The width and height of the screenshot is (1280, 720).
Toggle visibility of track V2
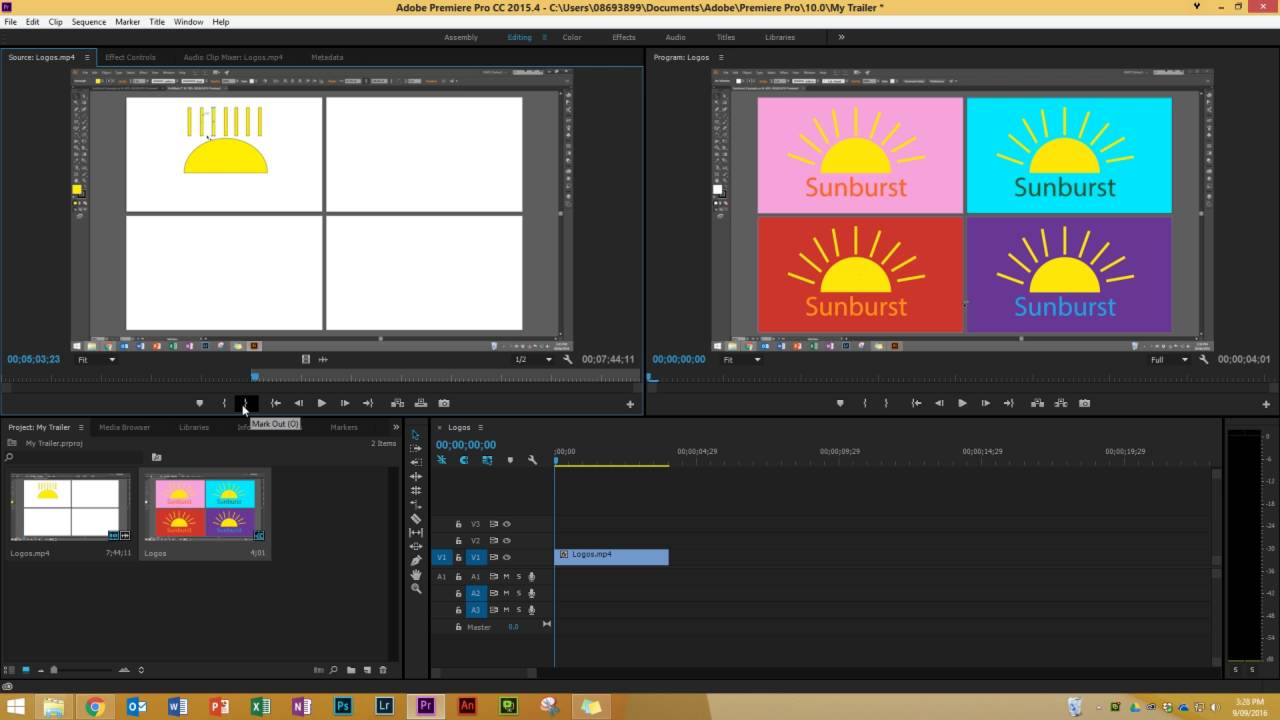click(507, 540)
